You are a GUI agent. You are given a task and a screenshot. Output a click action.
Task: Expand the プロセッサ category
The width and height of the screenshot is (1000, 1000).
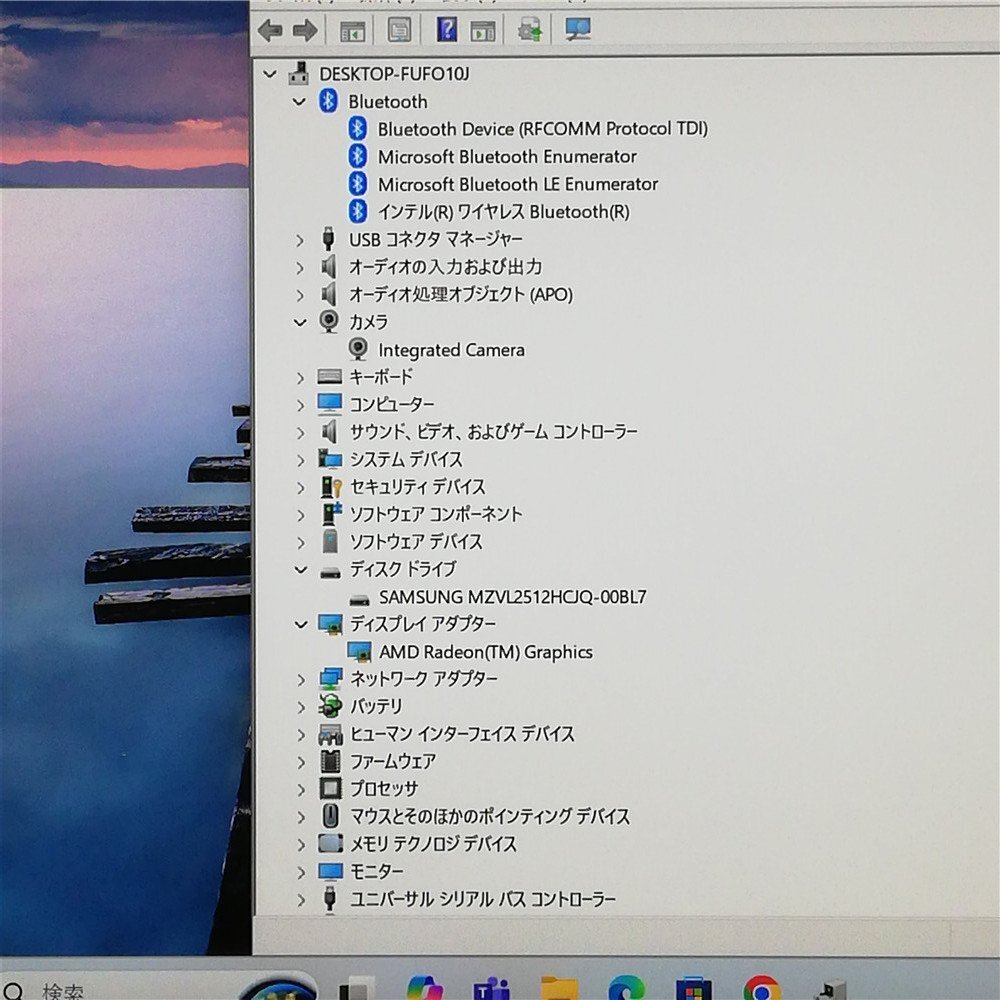[302, 788]
